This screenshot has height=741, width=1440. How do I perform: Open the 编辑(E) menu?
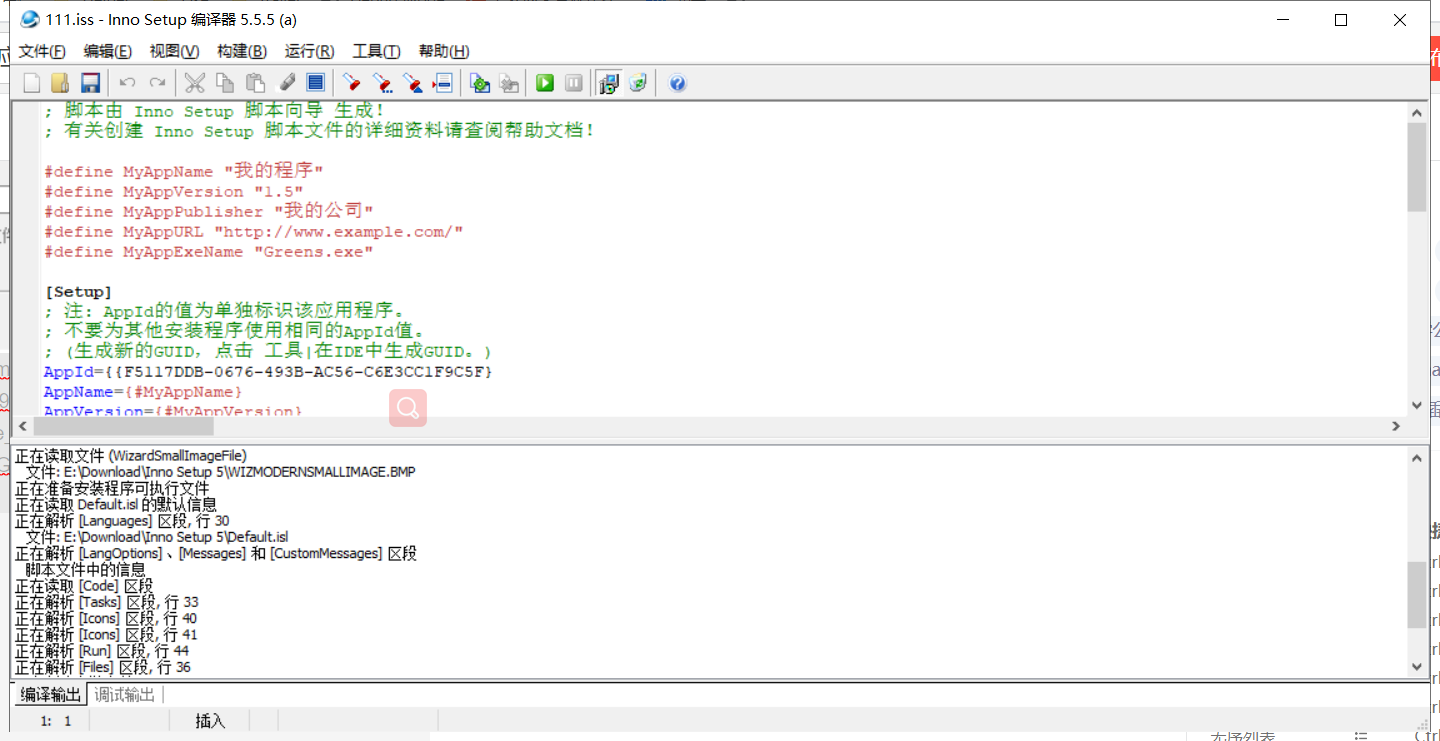108,52
